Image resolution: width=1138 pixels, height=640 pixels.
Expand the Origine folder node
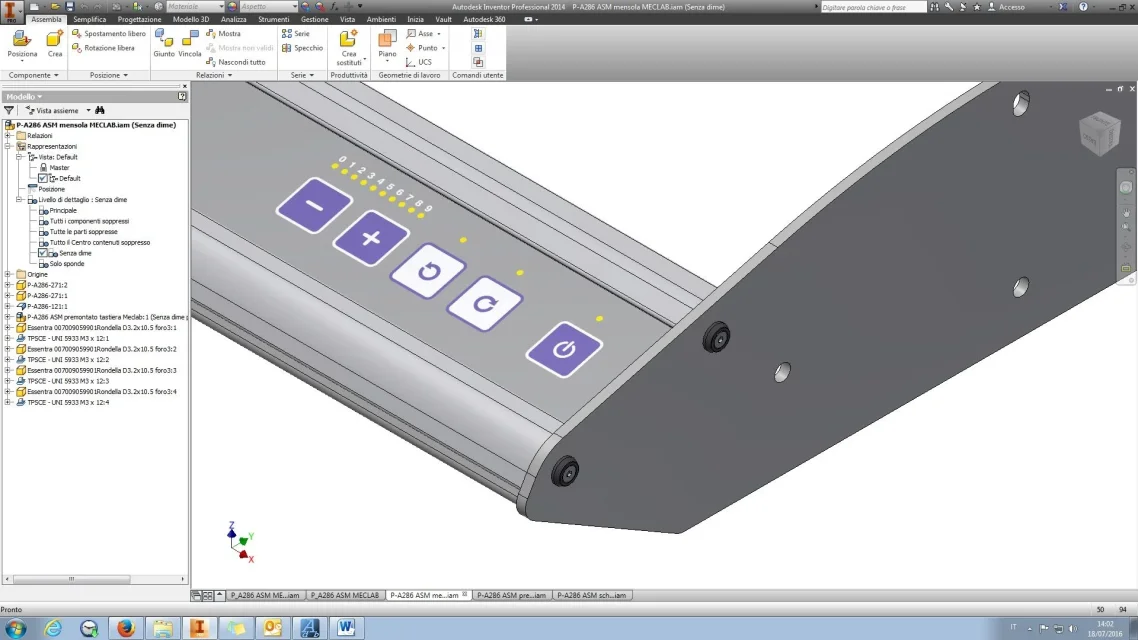click(x=8, y=274)
